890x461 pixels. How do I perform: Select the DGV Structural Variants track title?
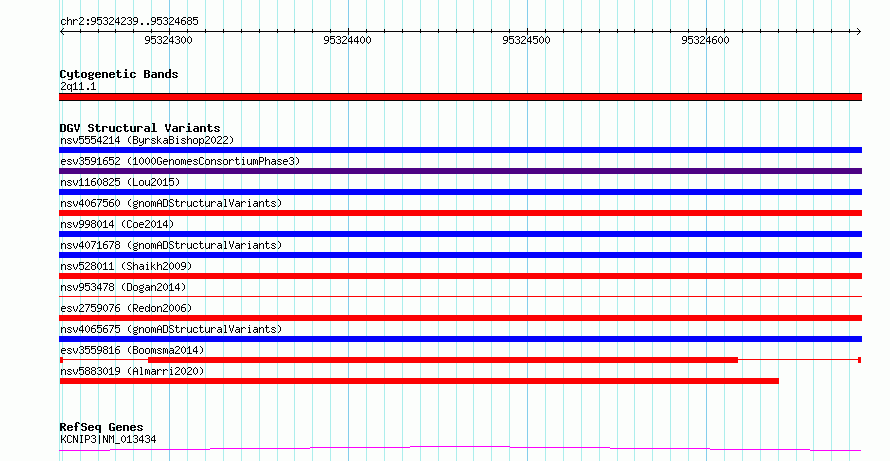click(x=140, y=128)
